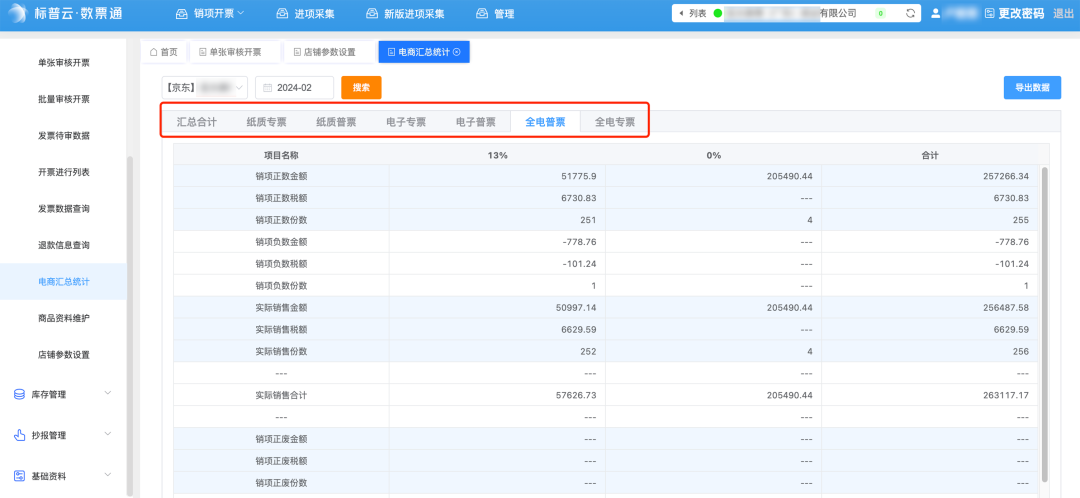Open 单张审核开票 in the sidebar
Image resolution: width=1080 pixels, height=498 pixels.
tap(63, 63)
